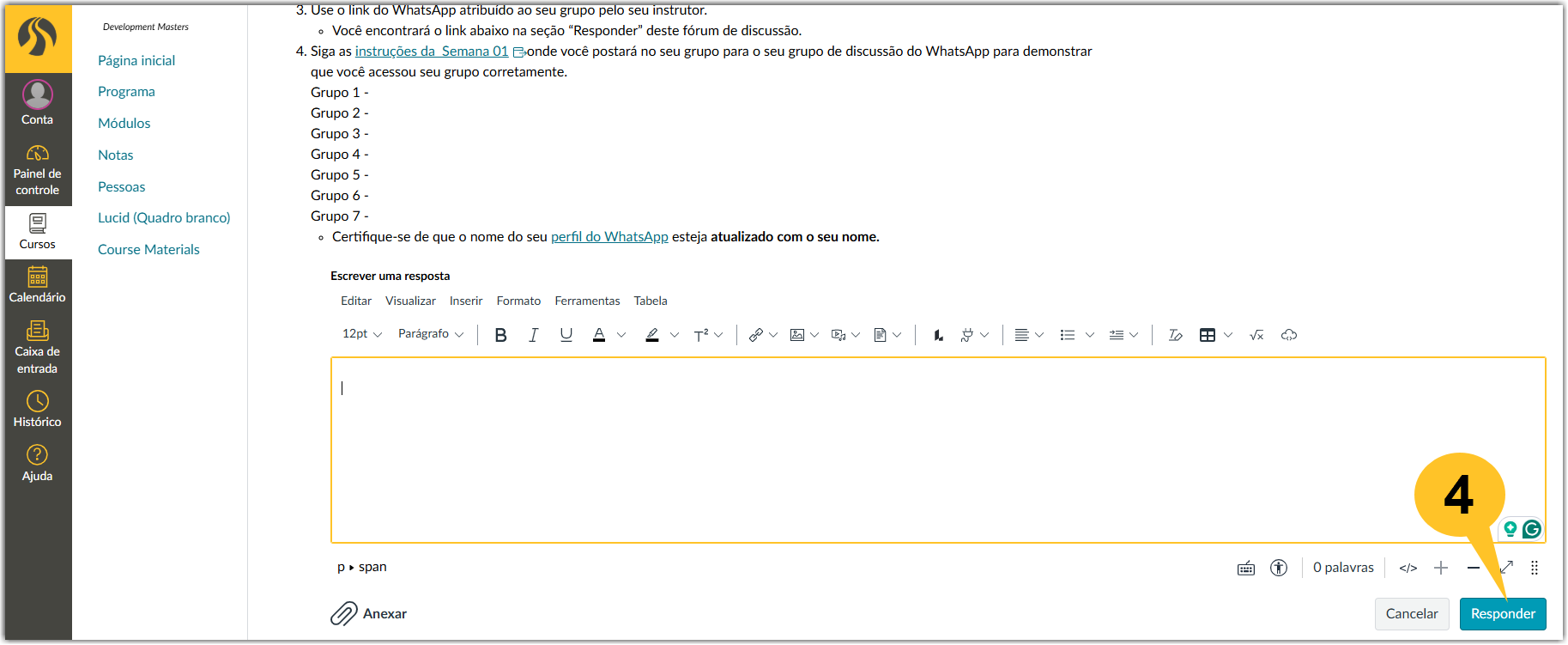Open the keyboard shortcuts icon

click(x=1246, y=568)
